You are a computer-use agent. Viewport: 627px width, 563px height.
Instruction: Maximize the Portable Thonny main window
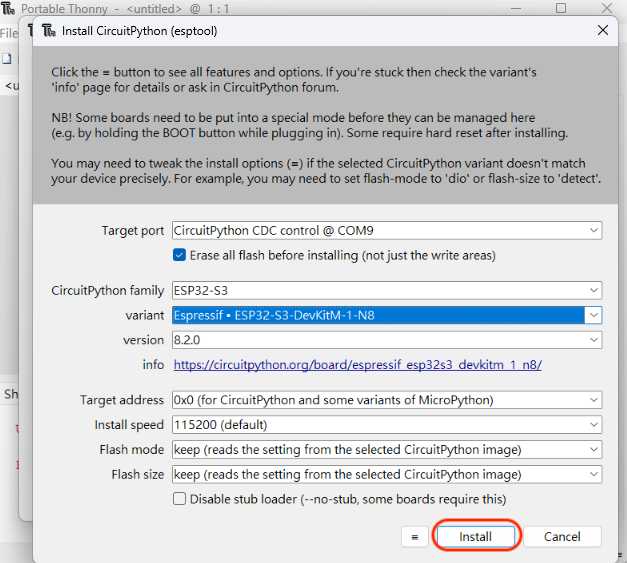tap(561, 8)
